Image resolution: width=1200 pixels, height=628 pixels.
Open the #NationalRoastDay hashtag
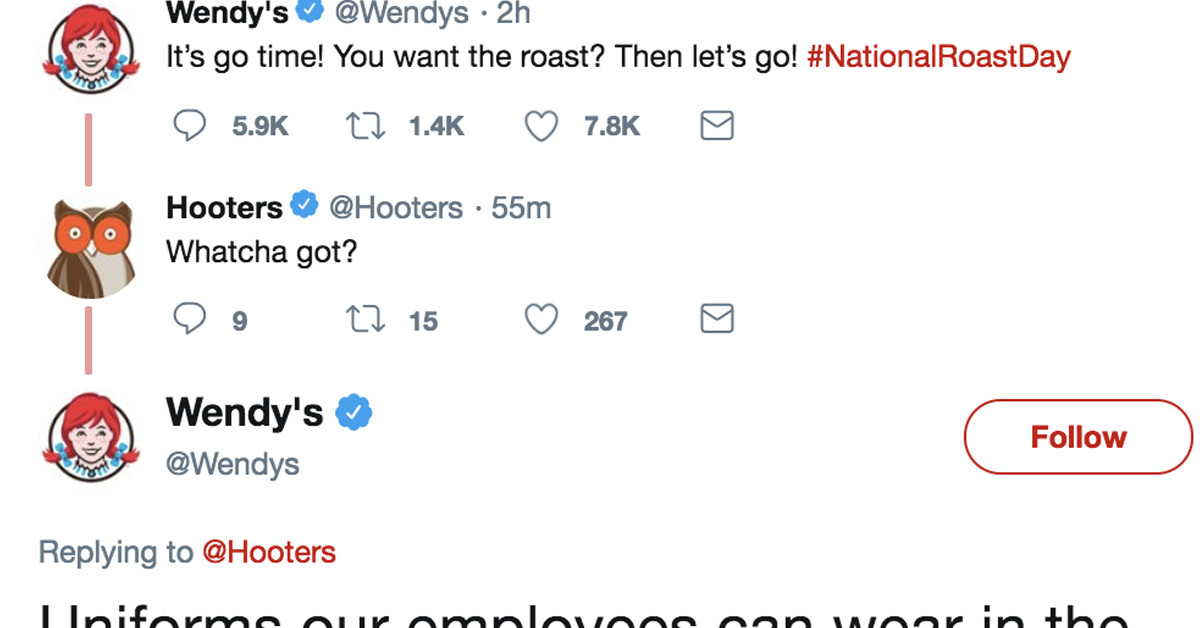938,56
